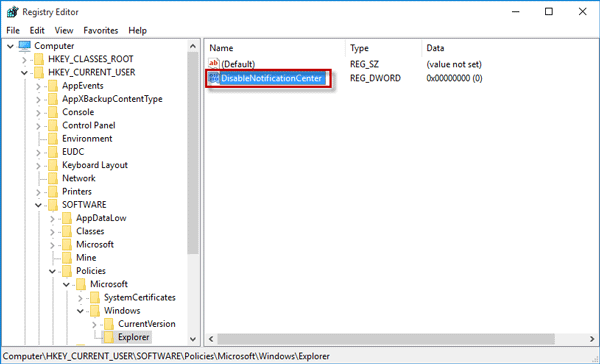
Task: Collapse the Policies key
Action: [x=52, y=271]
